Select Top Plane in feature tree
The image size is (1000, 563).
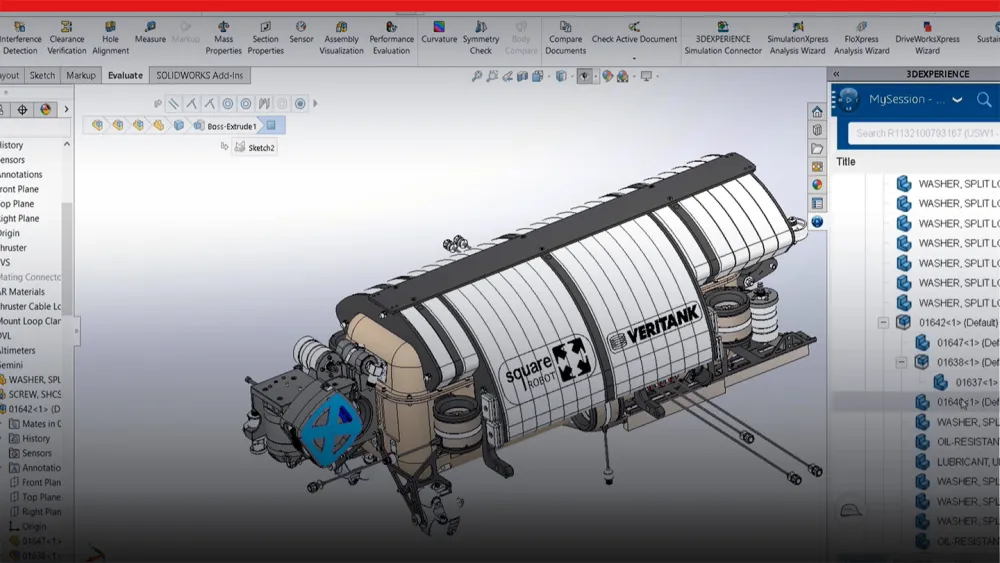[17, 204]
